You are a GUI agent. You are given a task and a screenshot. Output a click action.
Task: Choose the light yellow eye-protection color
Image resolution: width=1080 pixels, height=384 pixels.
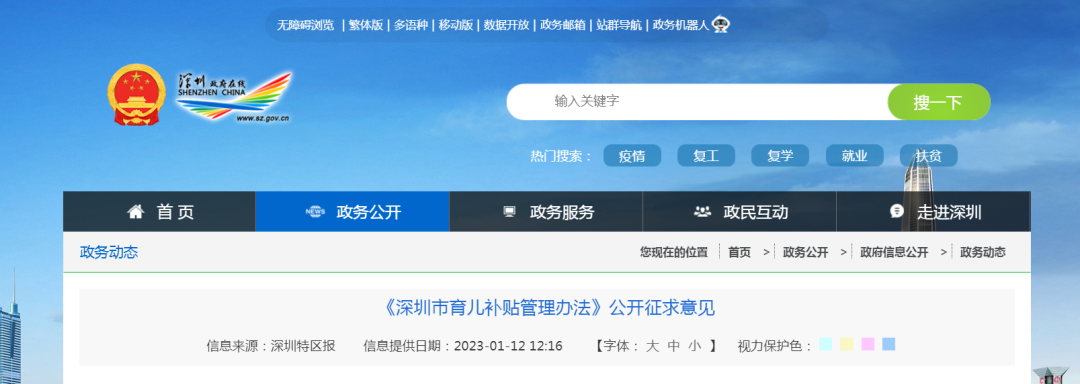(847, 344)
